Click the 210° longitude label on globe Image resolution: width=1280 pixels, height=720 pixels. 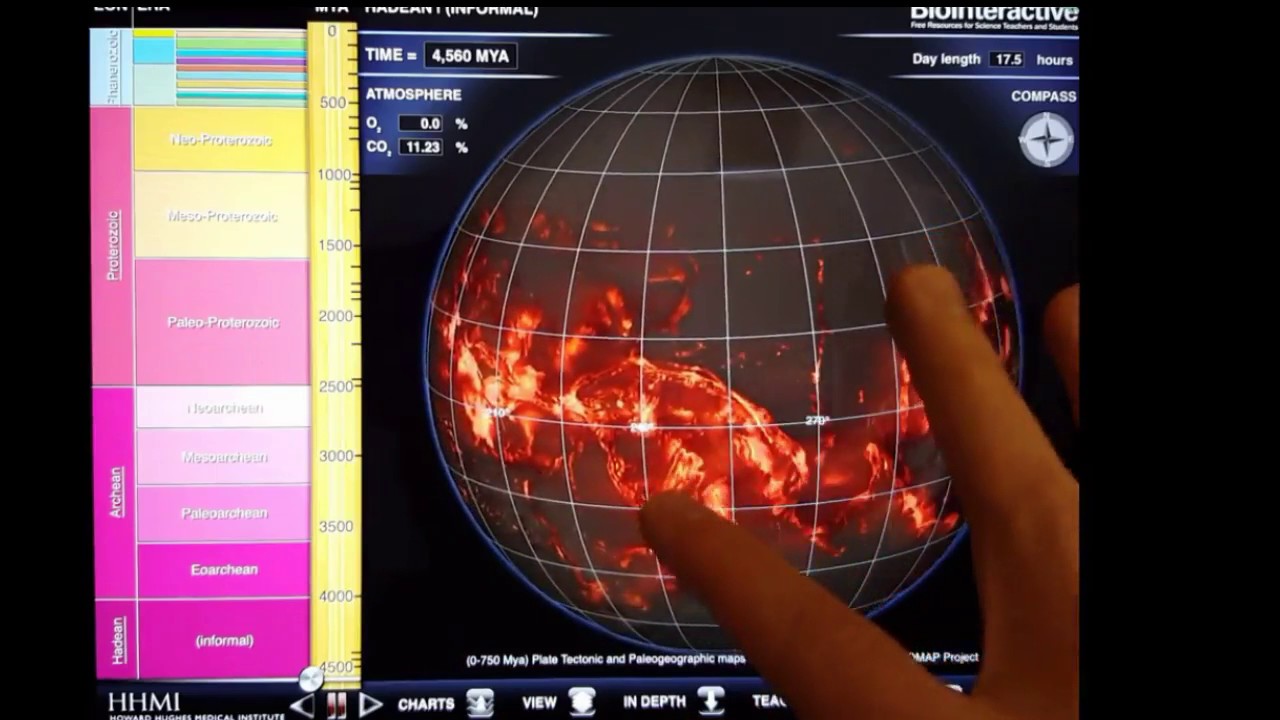(x=497, y=412)
